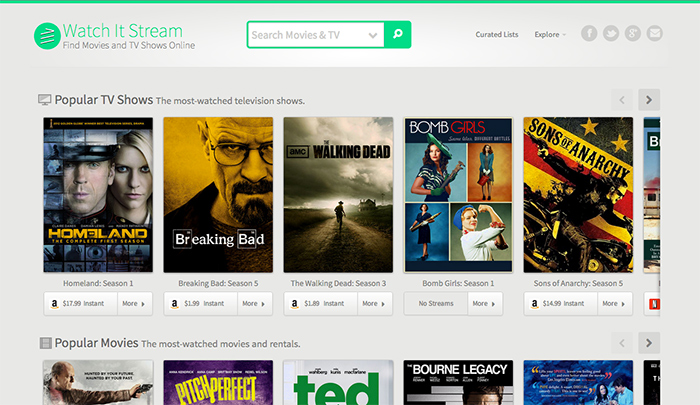Screen dimensions: 700x405
Task: Click the Bomb Girls: Season 1 title
Action: point(458,284)
